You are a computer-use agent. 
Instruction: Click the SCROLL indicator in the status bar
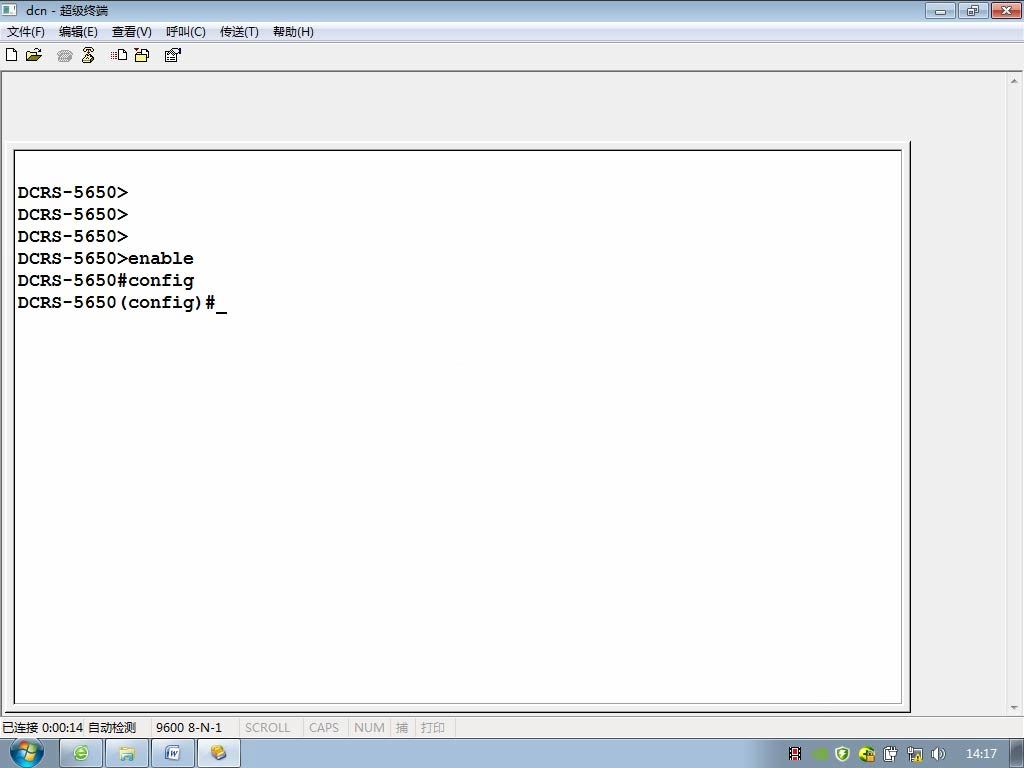coord(267,728)
